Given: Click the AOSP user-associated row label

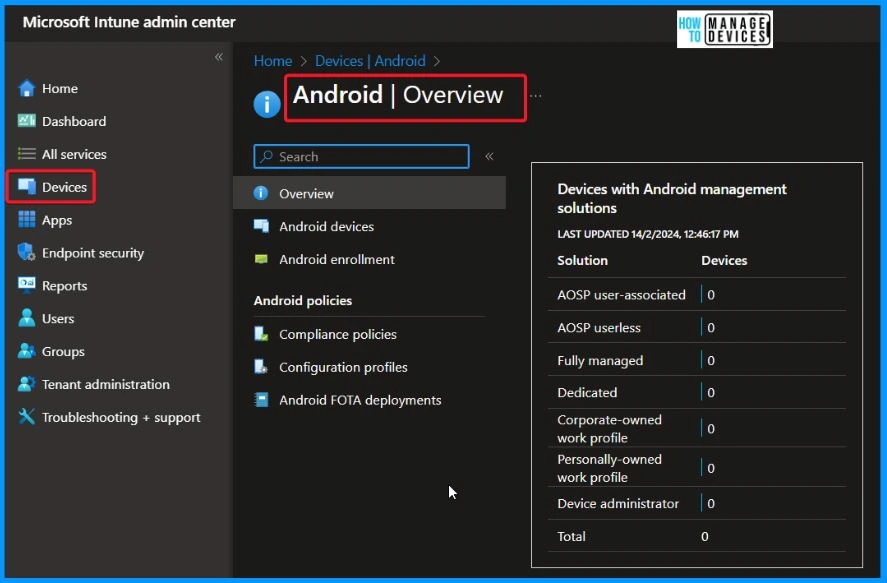Looking at the screenshot, I should click(x=621, y=295).
